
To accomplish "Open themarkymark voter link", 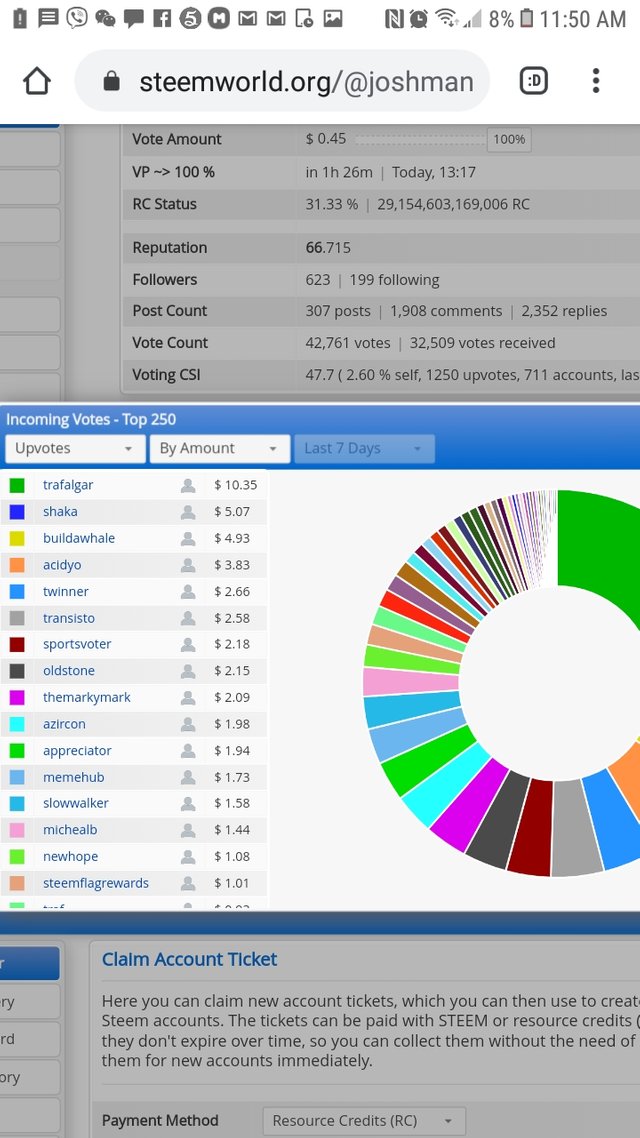I will click(87, 697).
